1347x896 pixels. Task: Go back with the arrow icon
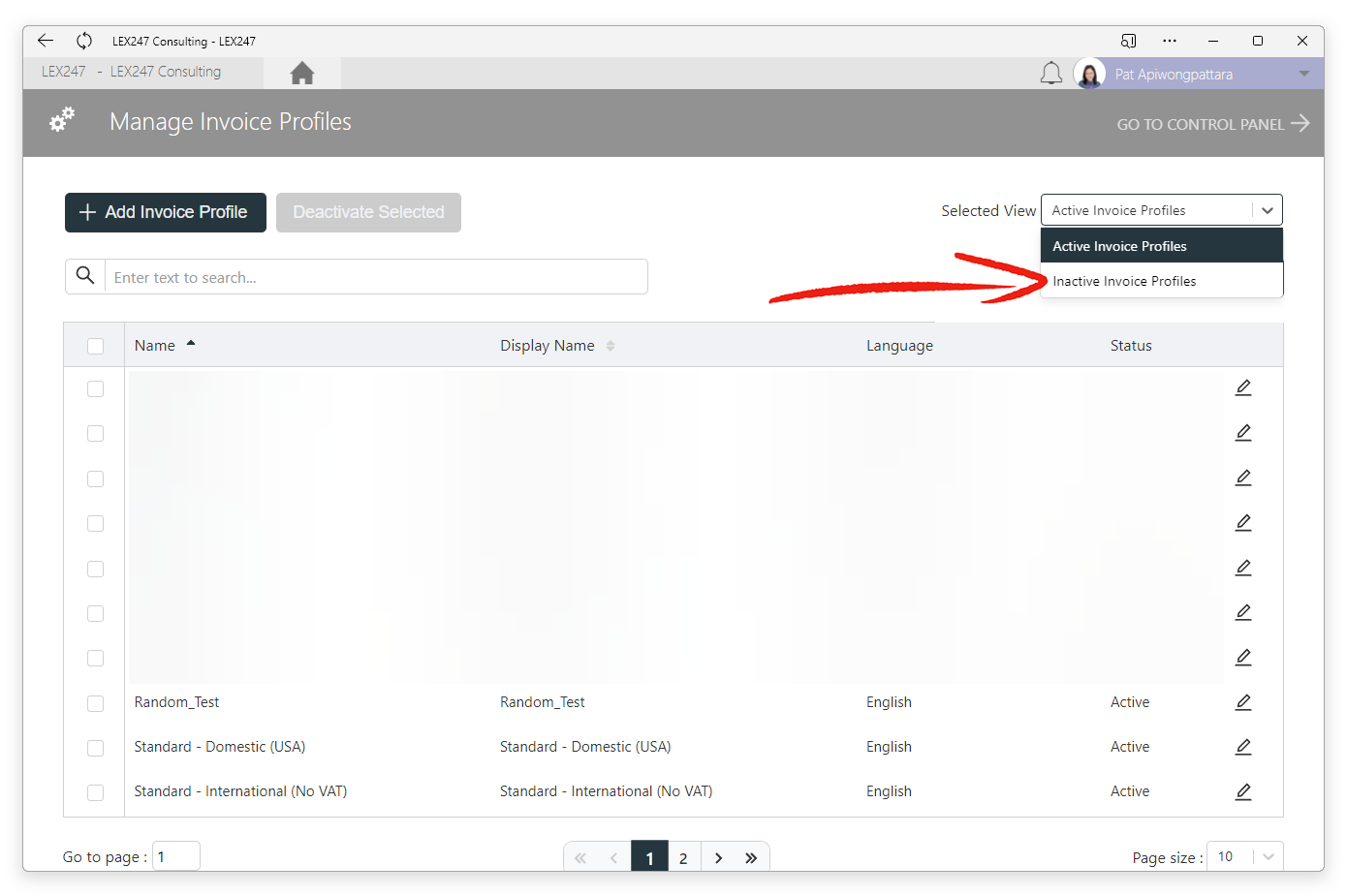pyautogui.click(x=46, y=41)
